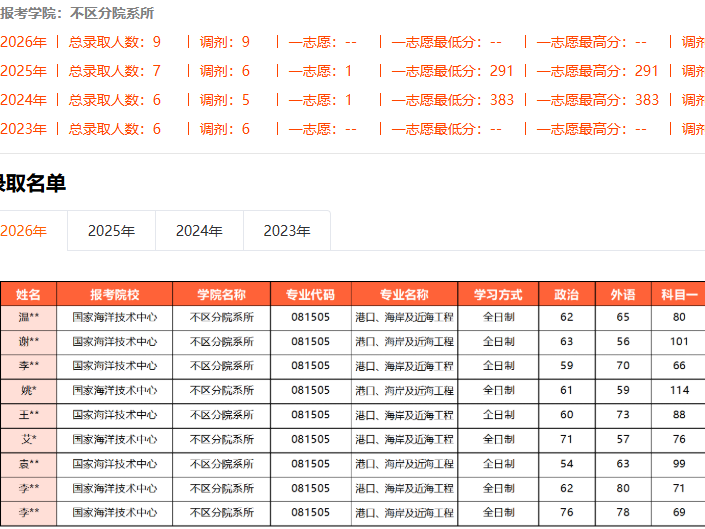
Task: Click 一志愿 1 in the 2025年 row
Action: pyautogui.click(x=320, y=71)
